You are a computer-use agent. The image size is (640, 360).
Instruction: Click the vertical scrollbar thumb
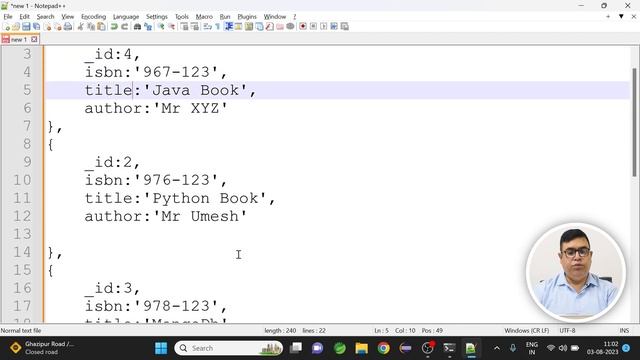[x=634, y=122]
